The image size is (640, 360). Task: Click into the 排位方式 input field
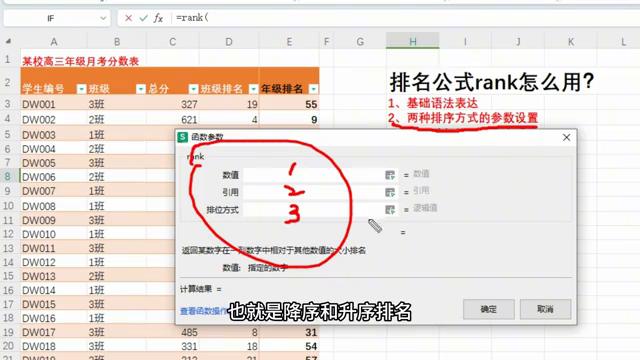coord(313,210)
